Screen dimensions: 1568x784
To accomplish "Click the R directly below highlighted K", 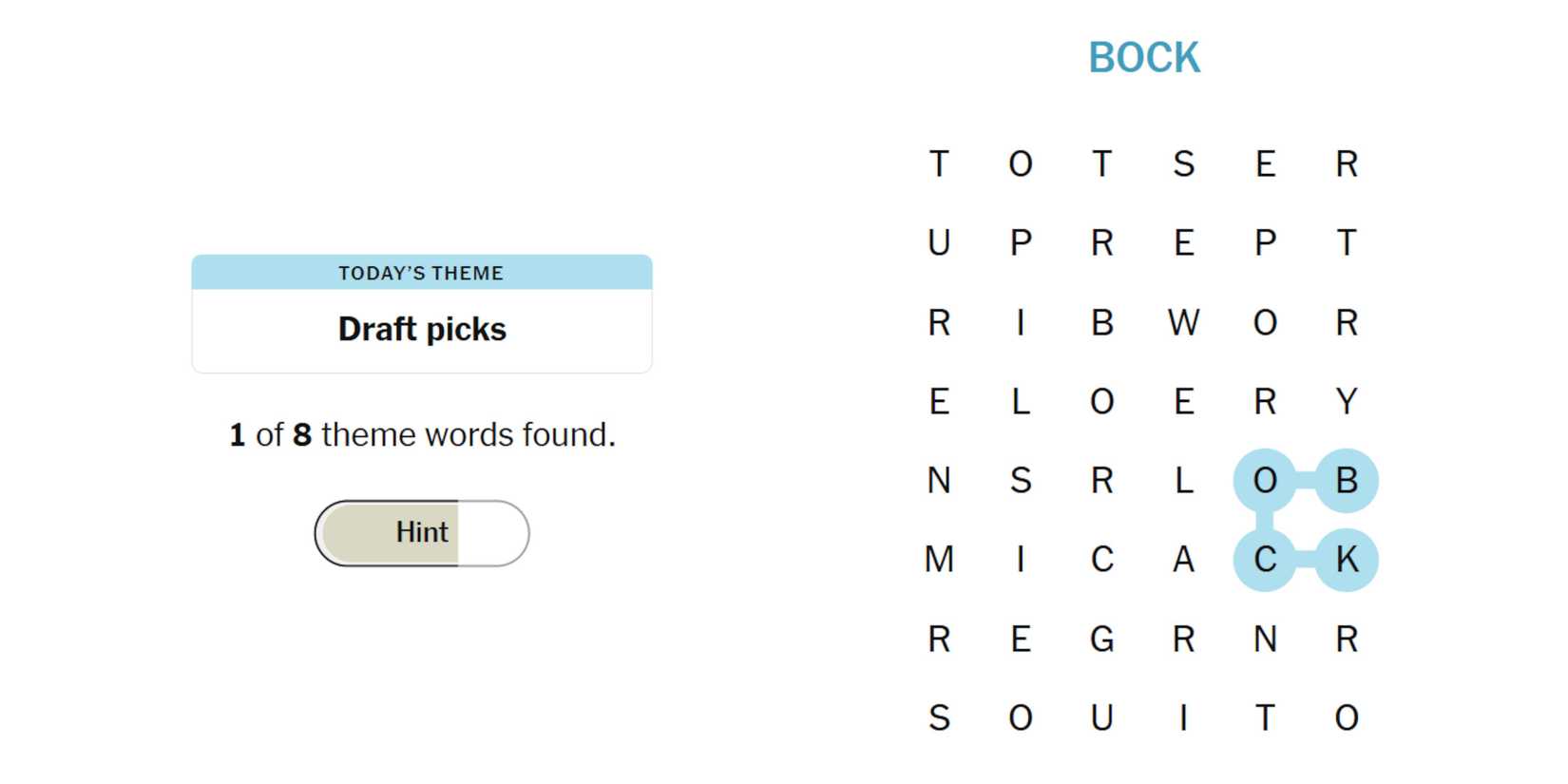I will pos(1347,639).
